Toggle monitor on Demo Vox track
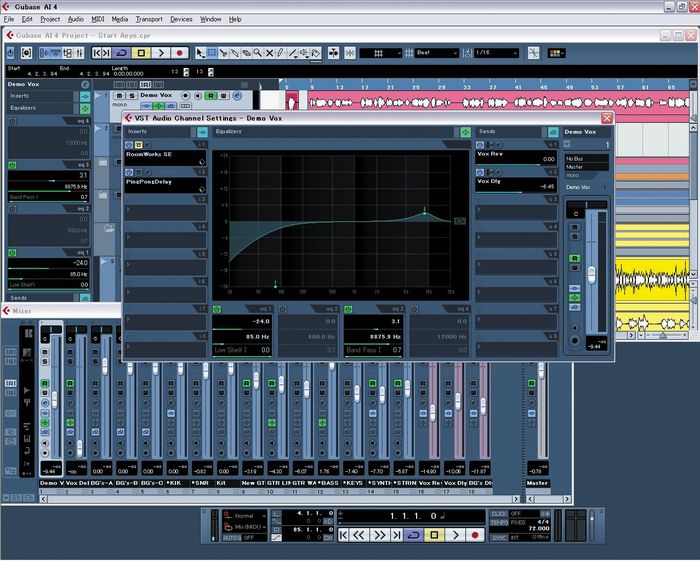This screenshot has width=700, height=561. point(197,96)
